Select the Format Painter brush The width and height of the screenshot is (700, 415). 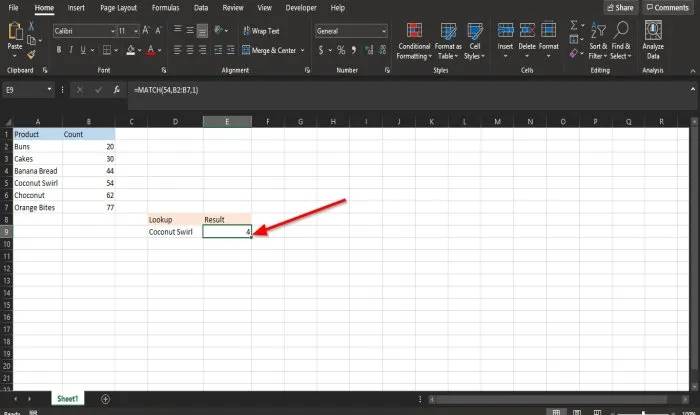[31, 55]
